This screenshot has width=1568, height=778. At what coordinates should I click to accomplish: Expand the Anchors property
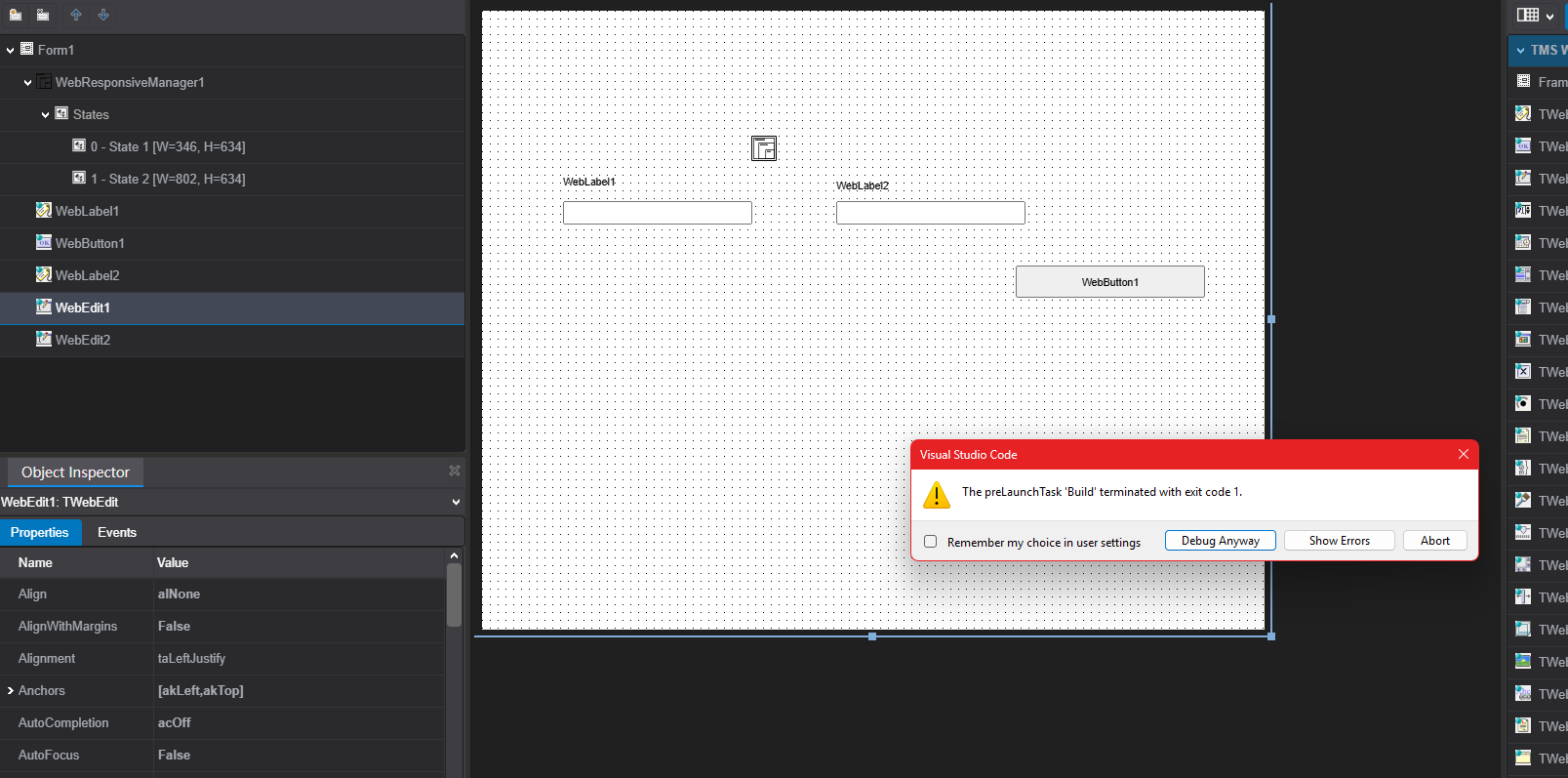tap(11, 691)
